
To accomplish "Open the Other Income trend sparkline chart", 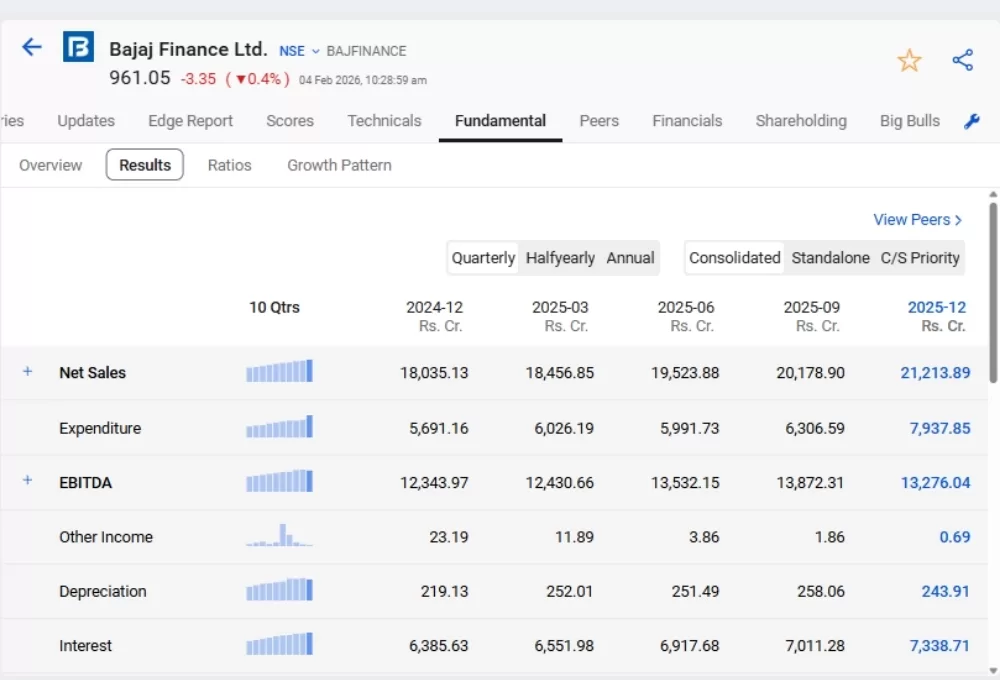I will pos(279,535).
